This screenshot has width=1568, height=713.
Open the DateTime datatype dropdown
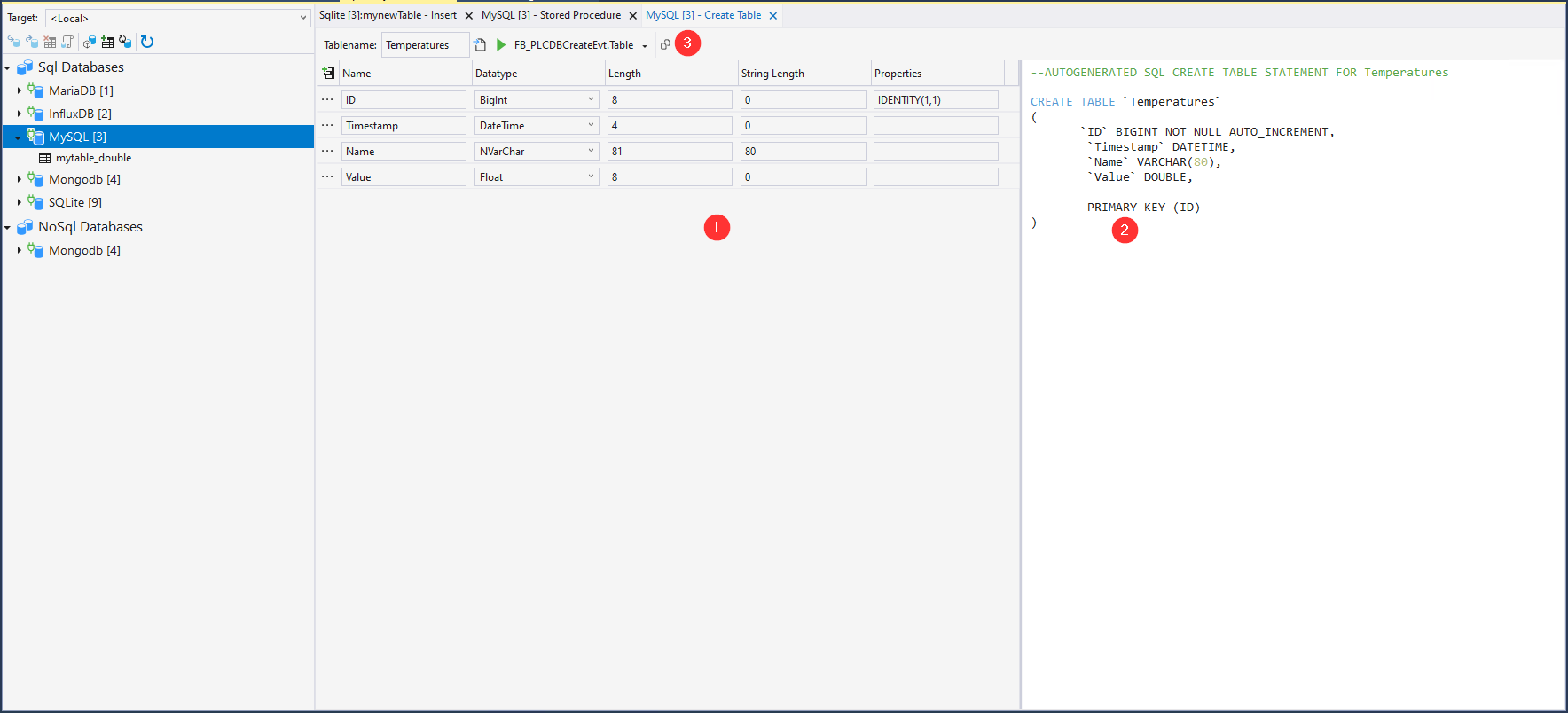click(x=591, y=125)
